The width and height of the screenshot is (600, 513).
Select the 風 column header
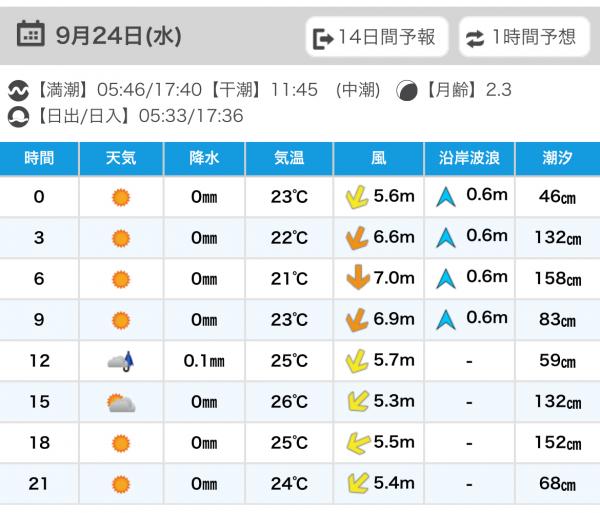tap(379, 158)
